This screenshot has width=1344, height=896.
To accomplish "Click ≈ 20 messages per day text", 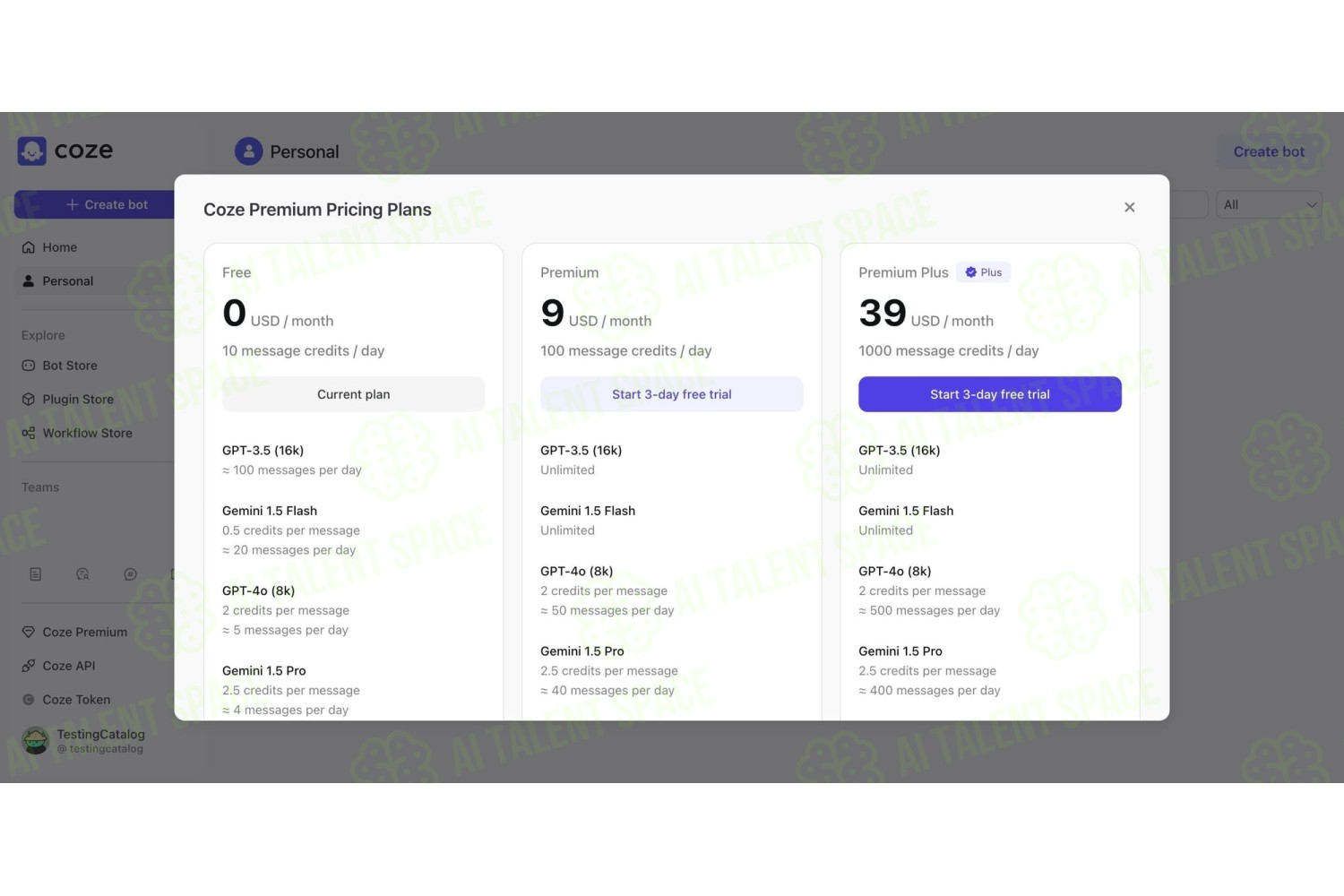I will pos(289,550).
